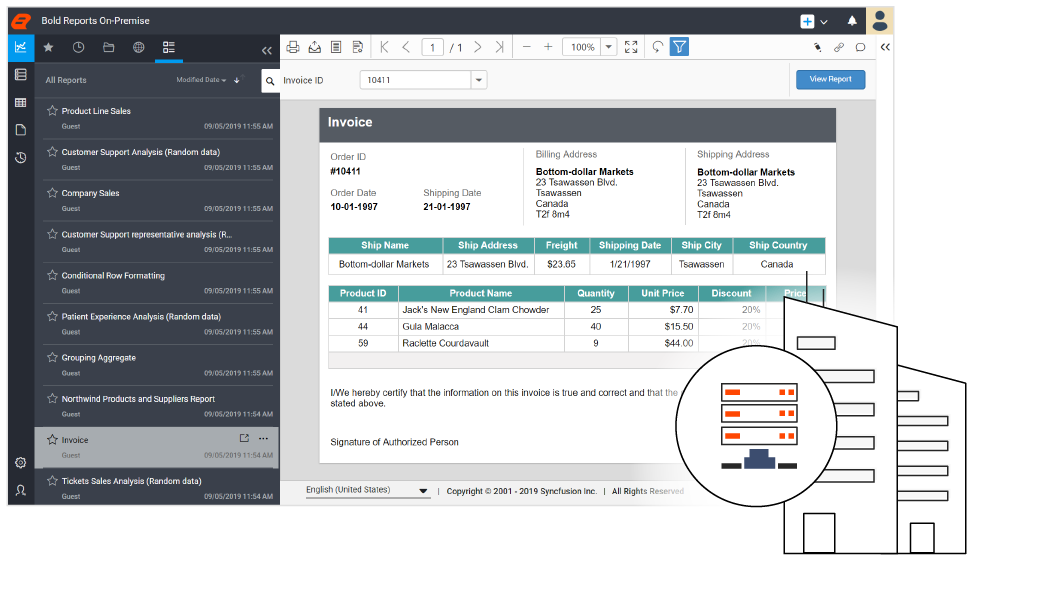Refresh the report
Image resolution: width=1050 pixels, height=600 pixels.
pos(658,47)
